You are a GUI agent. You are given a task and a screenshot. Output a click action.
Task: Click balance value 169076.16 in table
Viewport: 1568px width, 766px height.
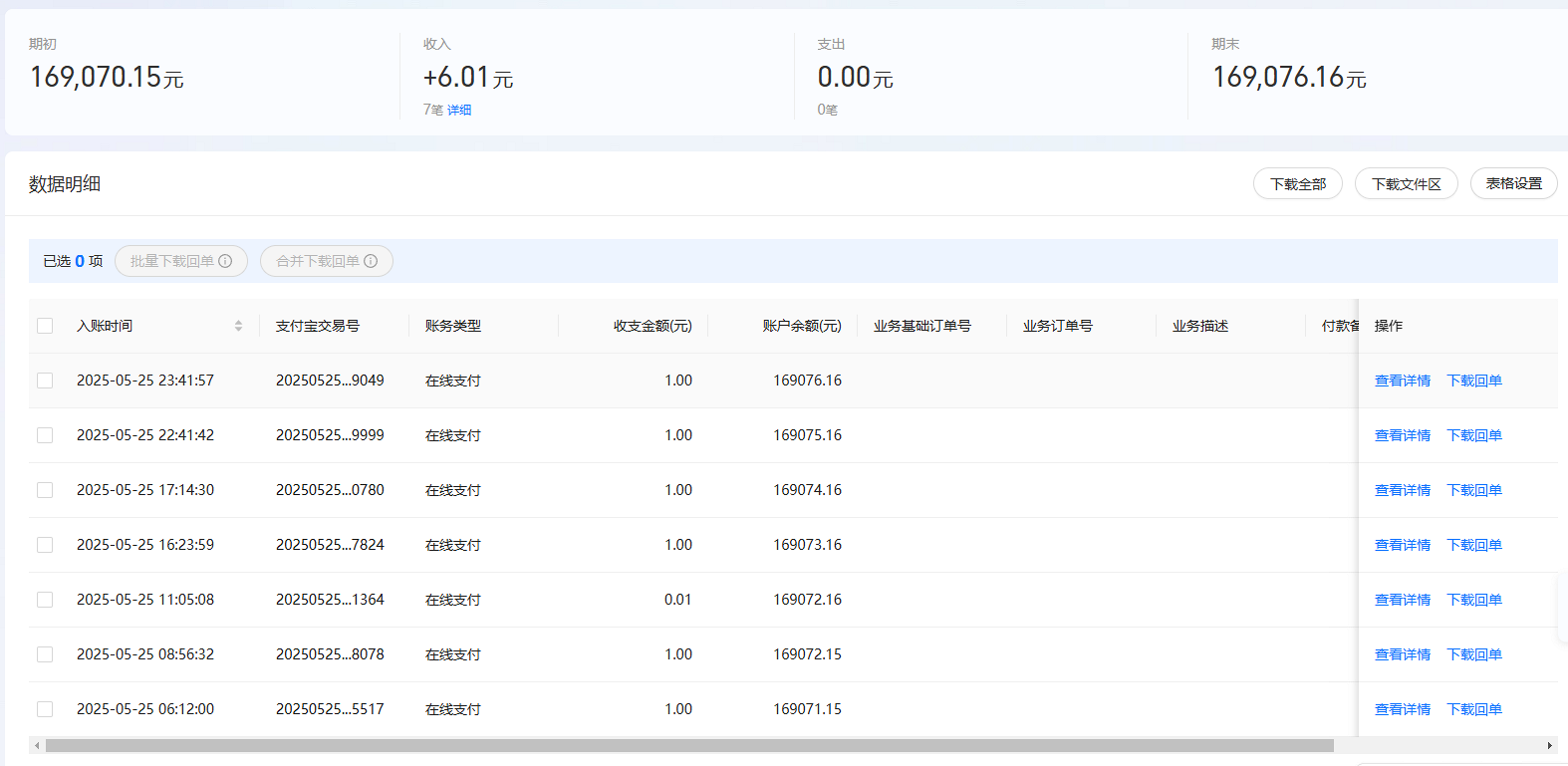(x=808, y=381)
